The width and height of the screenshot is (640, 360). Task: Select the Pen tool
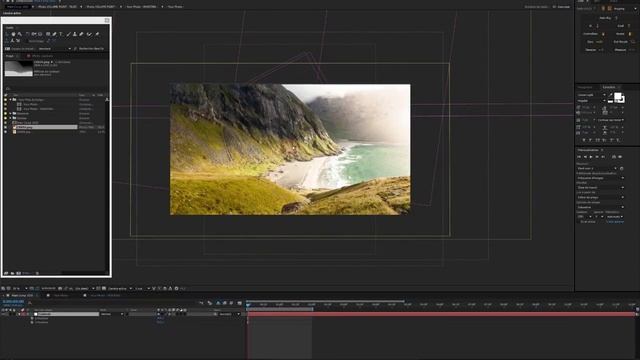[54, 34]
